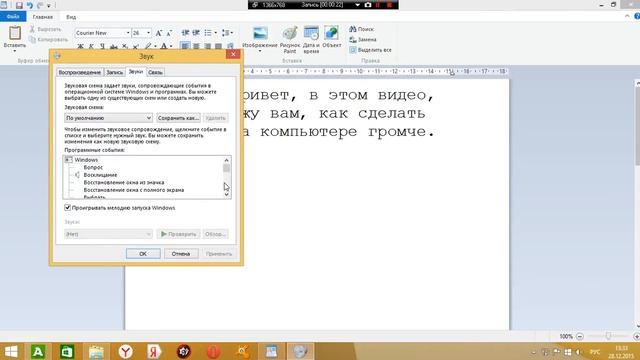Click Отмена in the Sound dialog
The width and height of the screenshot is (640, 360).
click(x=181, y=254)
